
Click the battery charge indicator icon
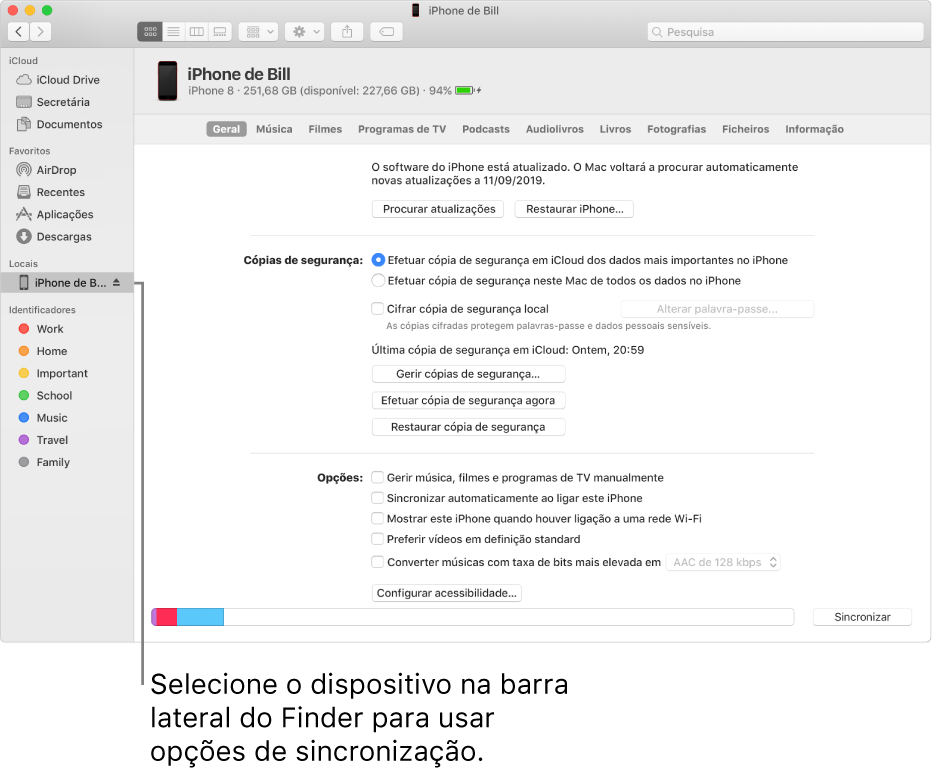(468, 91)
